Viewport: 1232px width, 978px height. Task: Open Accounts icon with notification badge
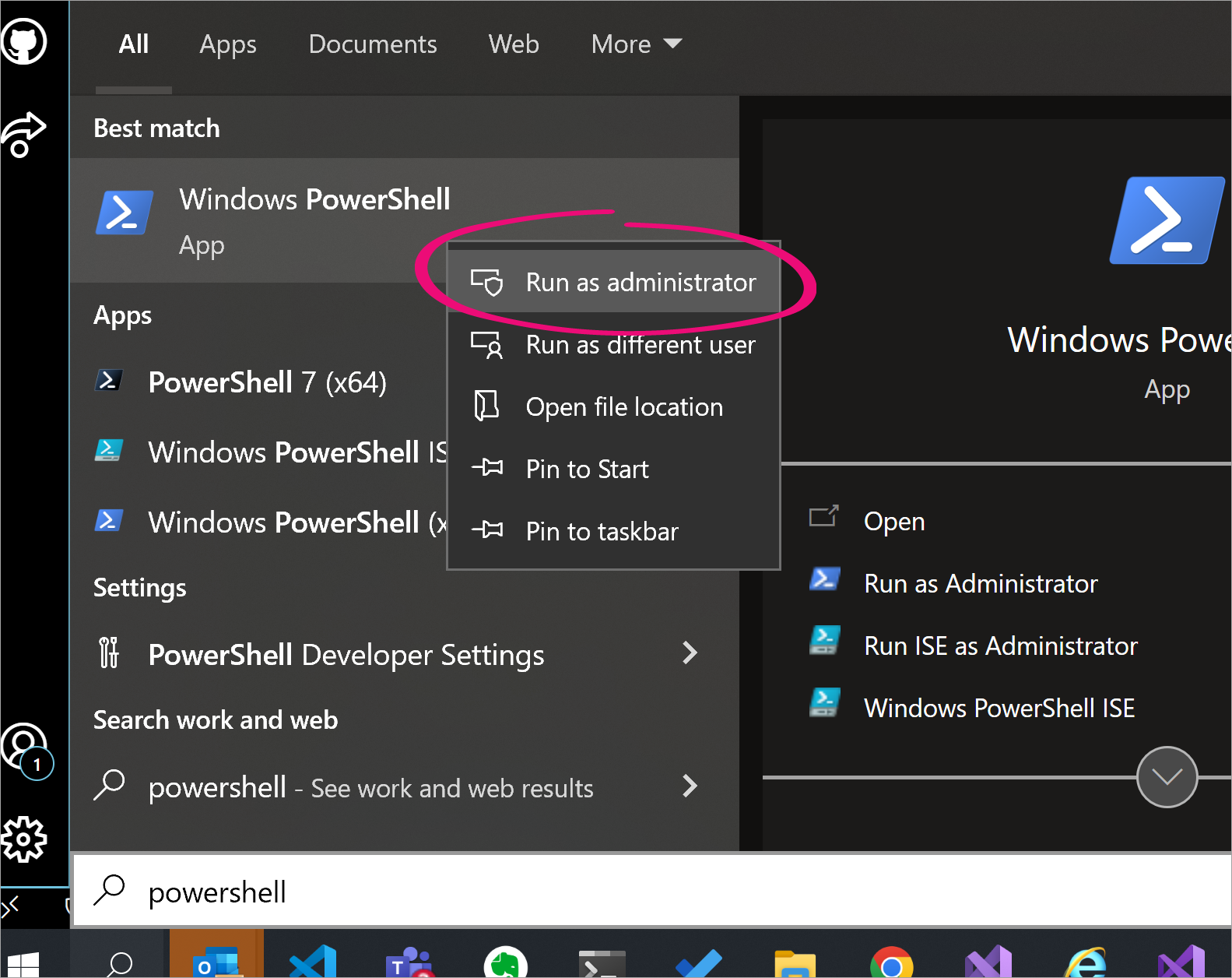(25, 748)
